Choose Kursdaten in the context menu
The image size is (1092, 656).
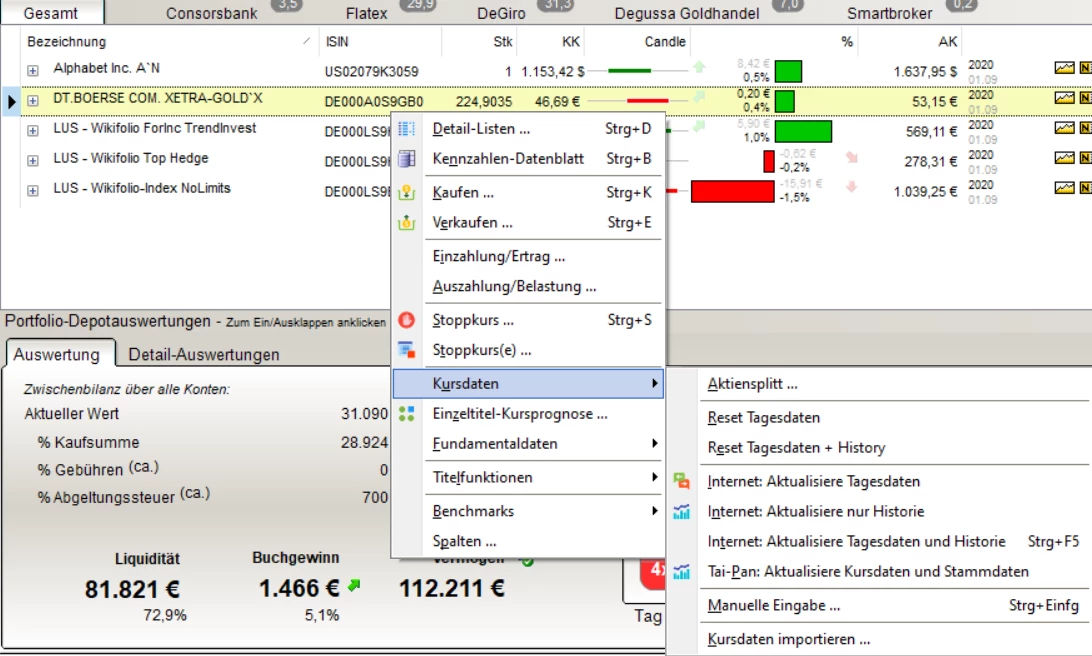(x=528, y=384)
